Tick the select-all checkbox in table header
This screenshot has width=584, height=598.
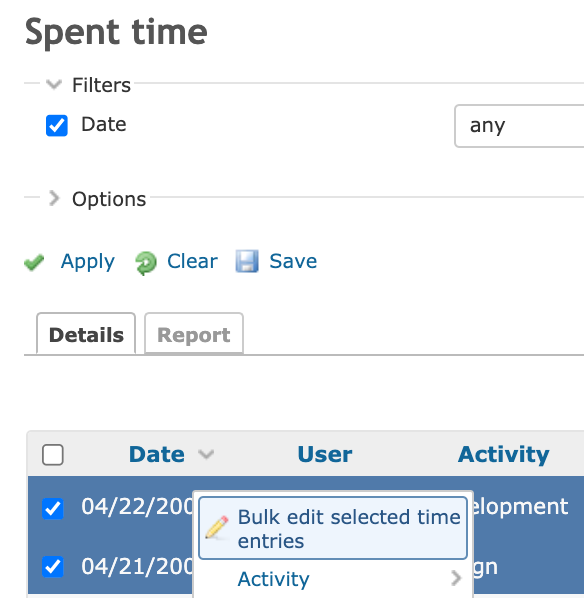53,455
